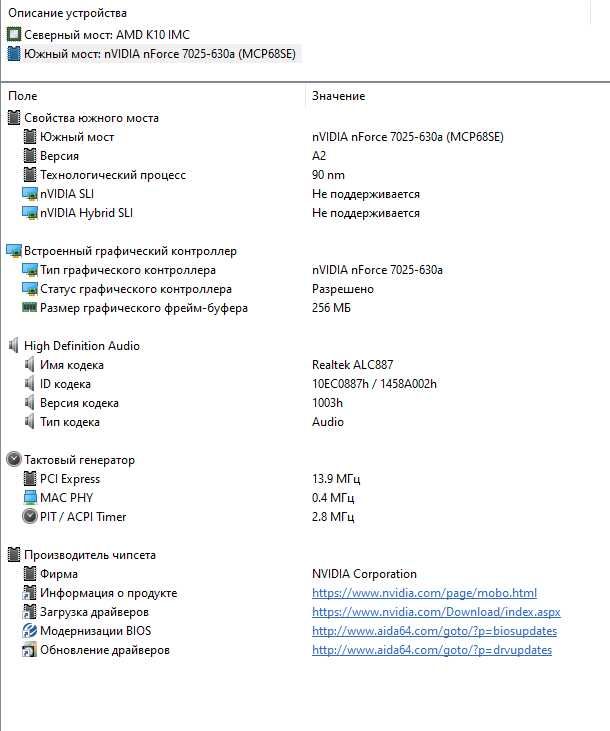Click the 'Описание устройства' header label
The width and height of the screenshot is (610, 731).
coord(68,13)
